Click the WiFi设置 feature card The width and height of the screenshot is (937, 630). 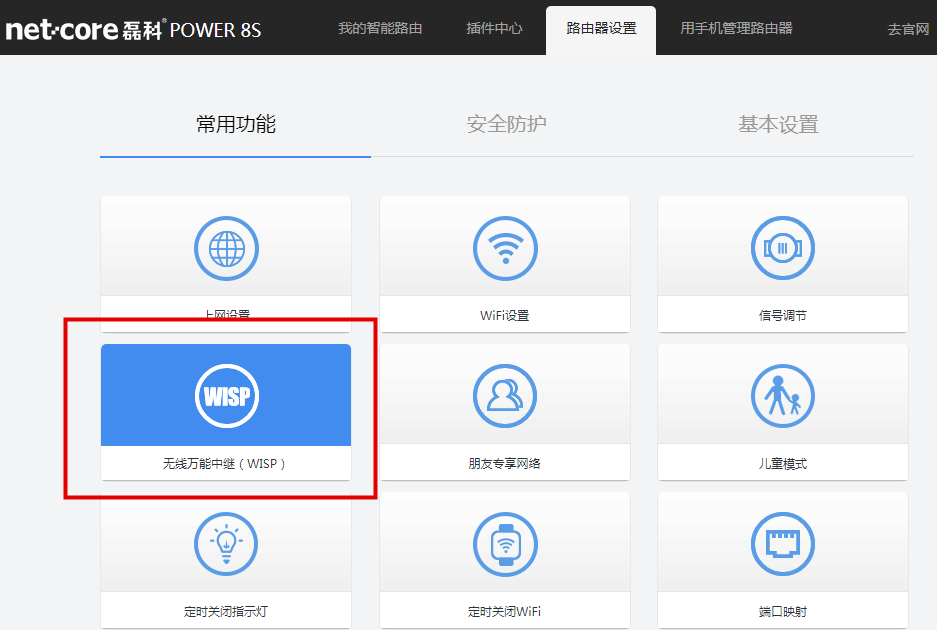click(505, 265)
